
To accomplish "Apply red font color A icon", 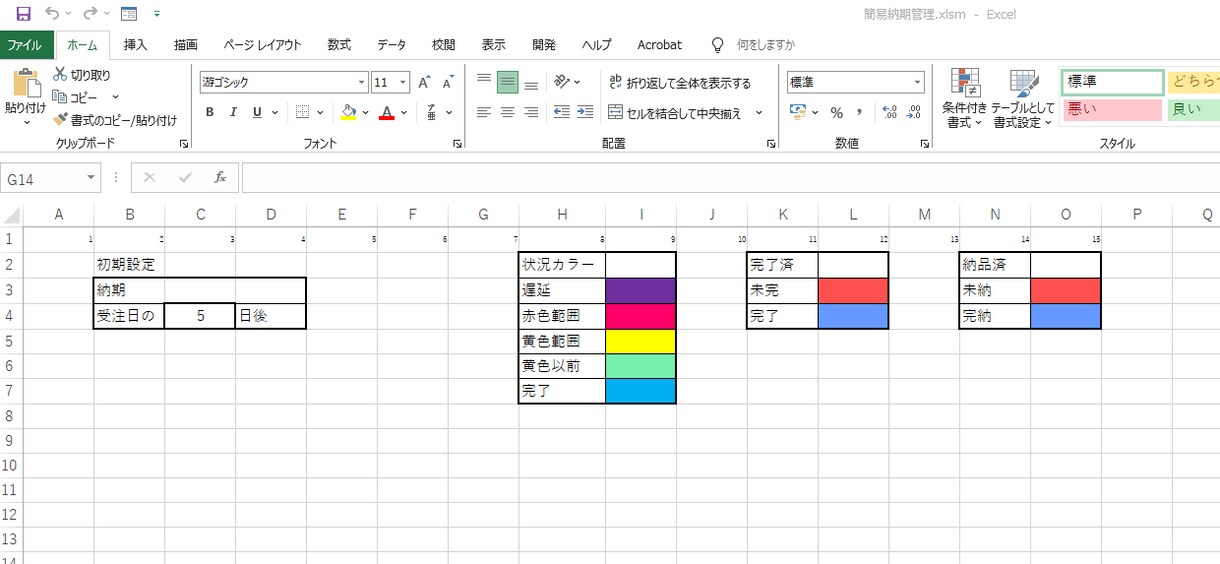I will [x=387, y=112].
